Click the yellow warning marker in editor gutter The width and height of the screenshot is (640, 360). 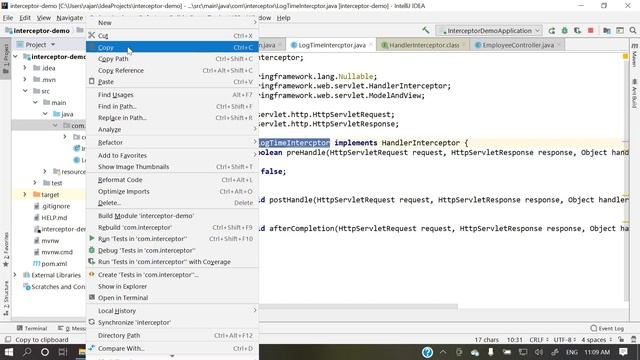pos(625,56)
